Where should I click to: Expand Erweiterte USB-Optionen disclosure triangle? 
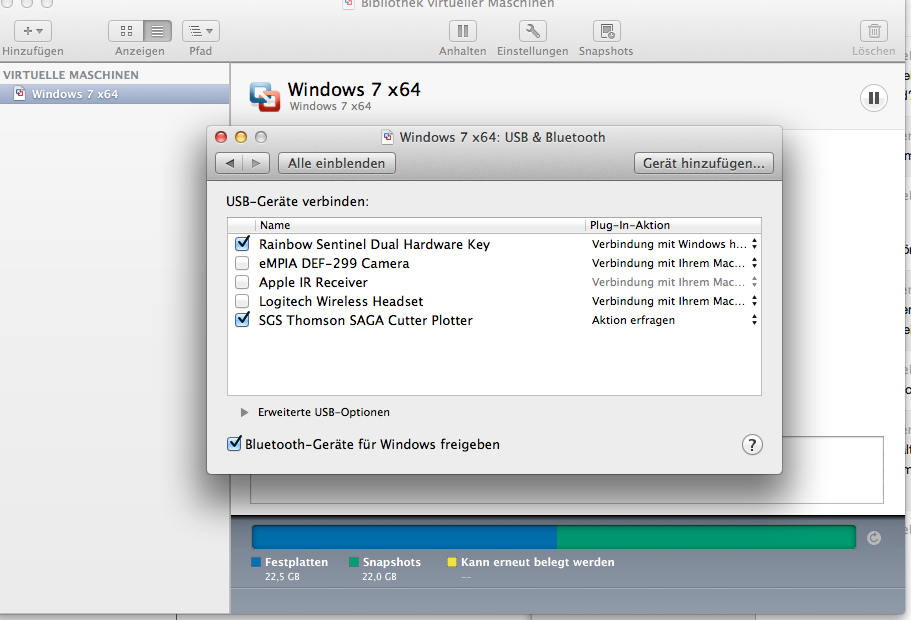coord(244,412)
